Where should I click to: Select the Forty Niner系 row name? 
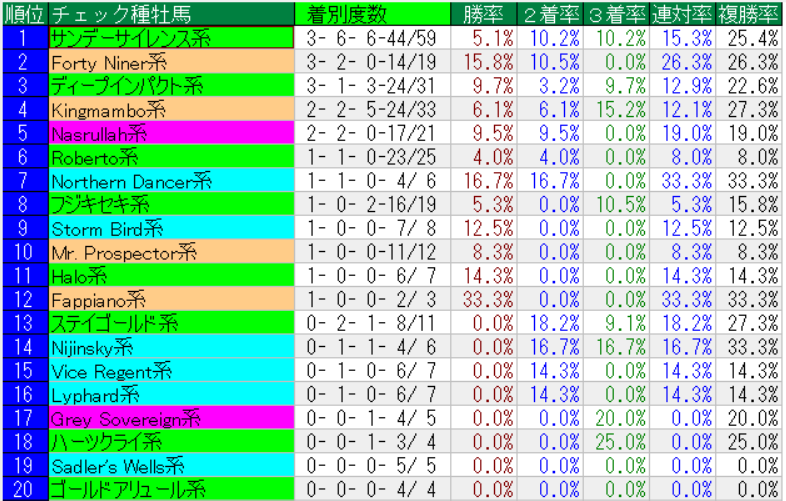tap(171, 62)
